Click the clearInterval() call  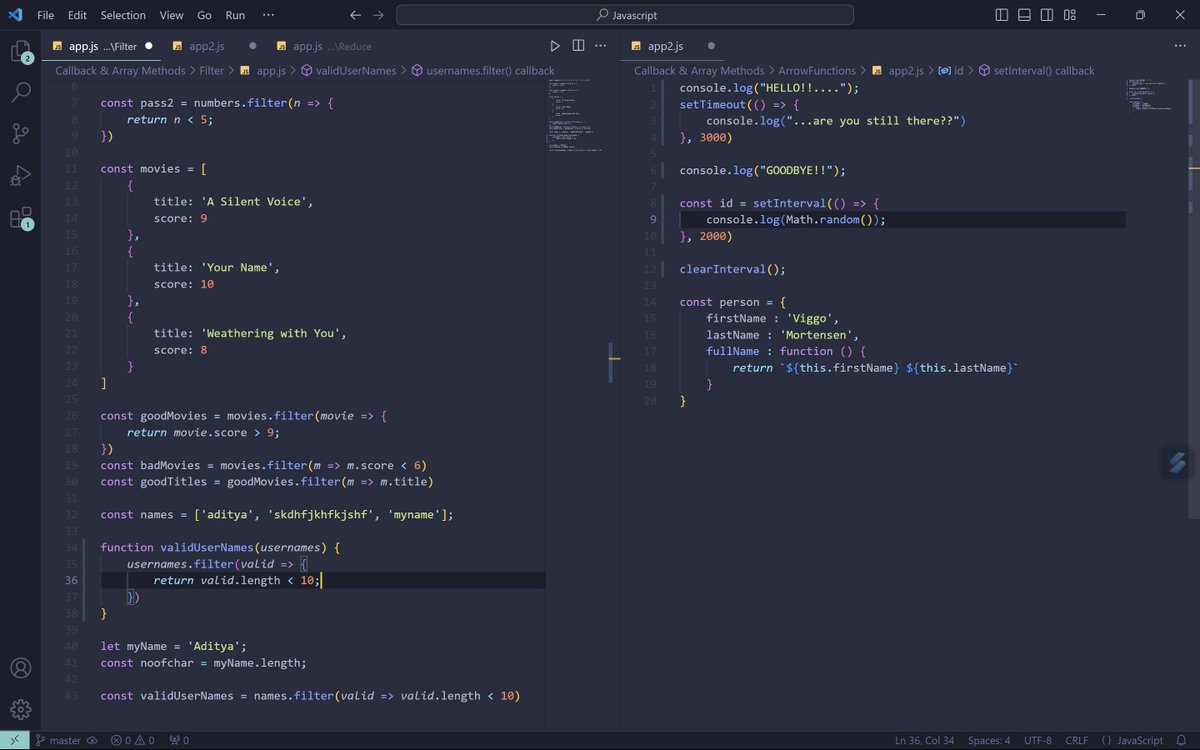tap(732, 269)
